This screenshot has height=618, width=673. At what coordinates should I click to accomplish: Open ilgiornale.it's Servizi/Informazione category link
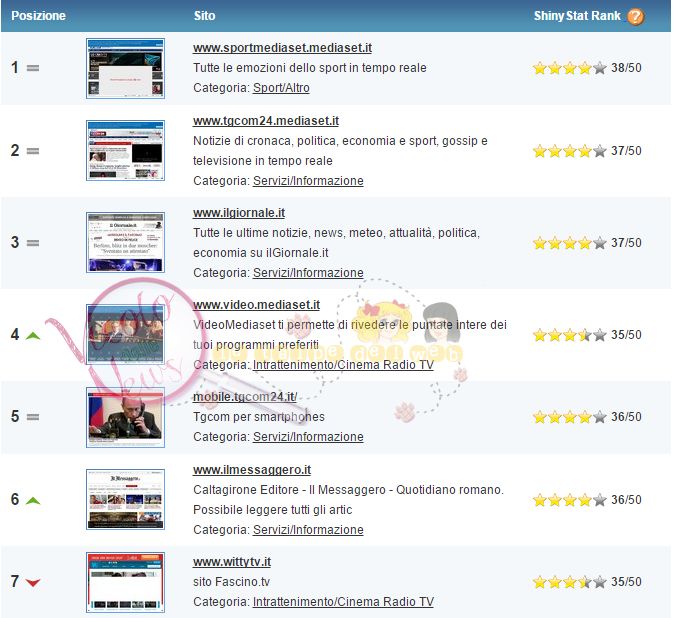point(308,273)
